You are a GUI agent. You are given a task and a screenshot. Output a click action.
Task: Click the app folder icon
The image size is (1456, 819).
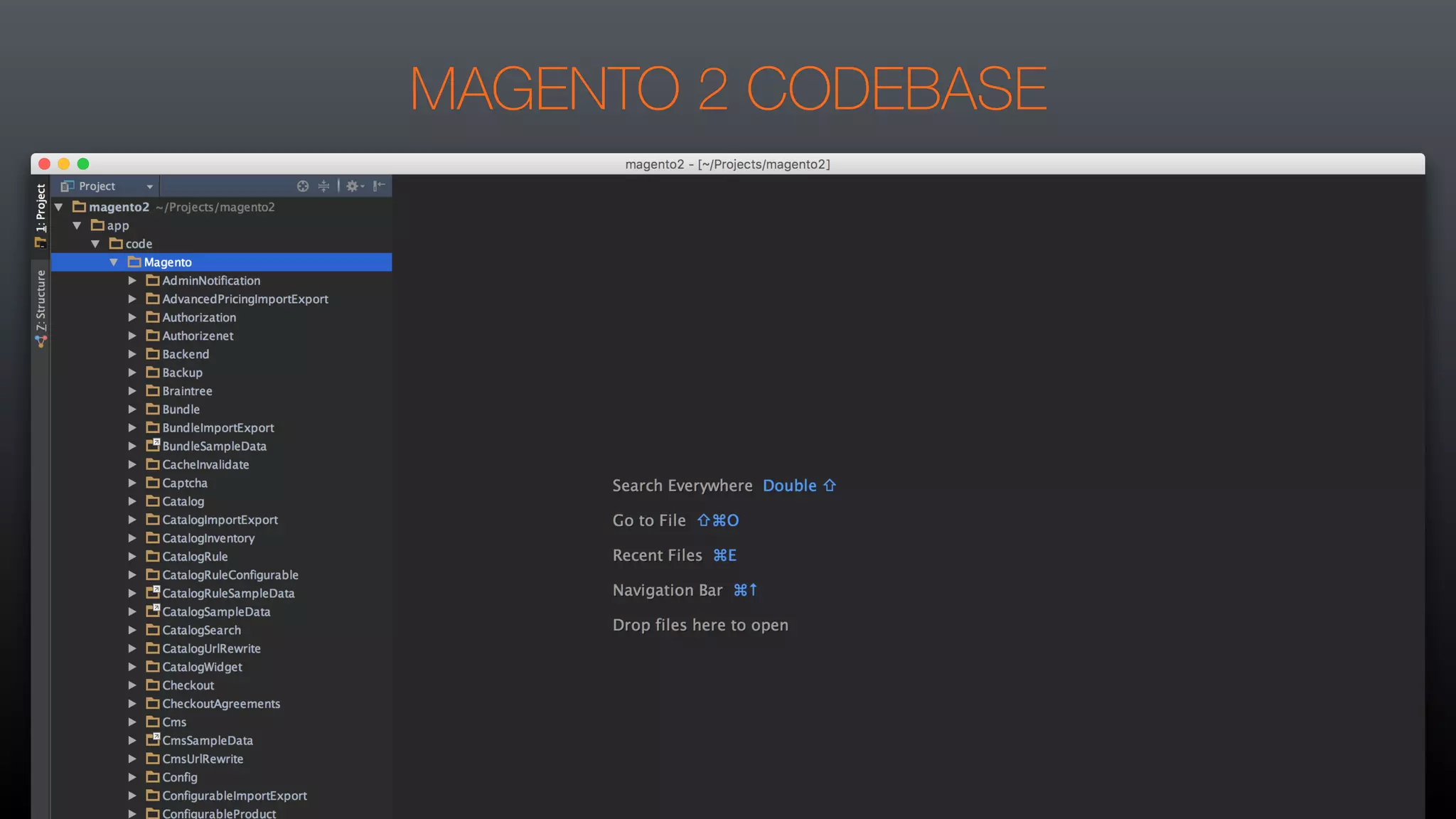pos(98,225)
